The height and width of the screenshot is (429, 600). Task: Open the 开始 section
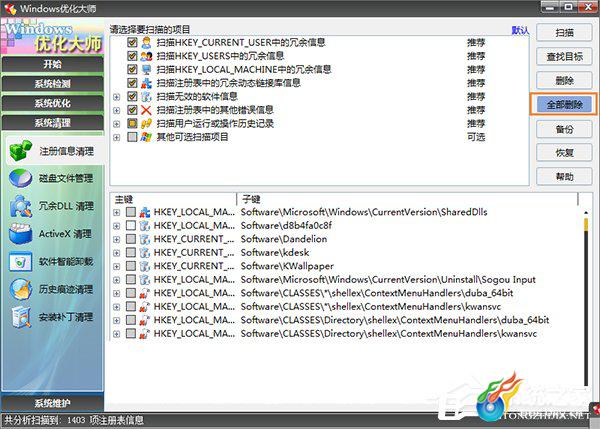(52, 64)
